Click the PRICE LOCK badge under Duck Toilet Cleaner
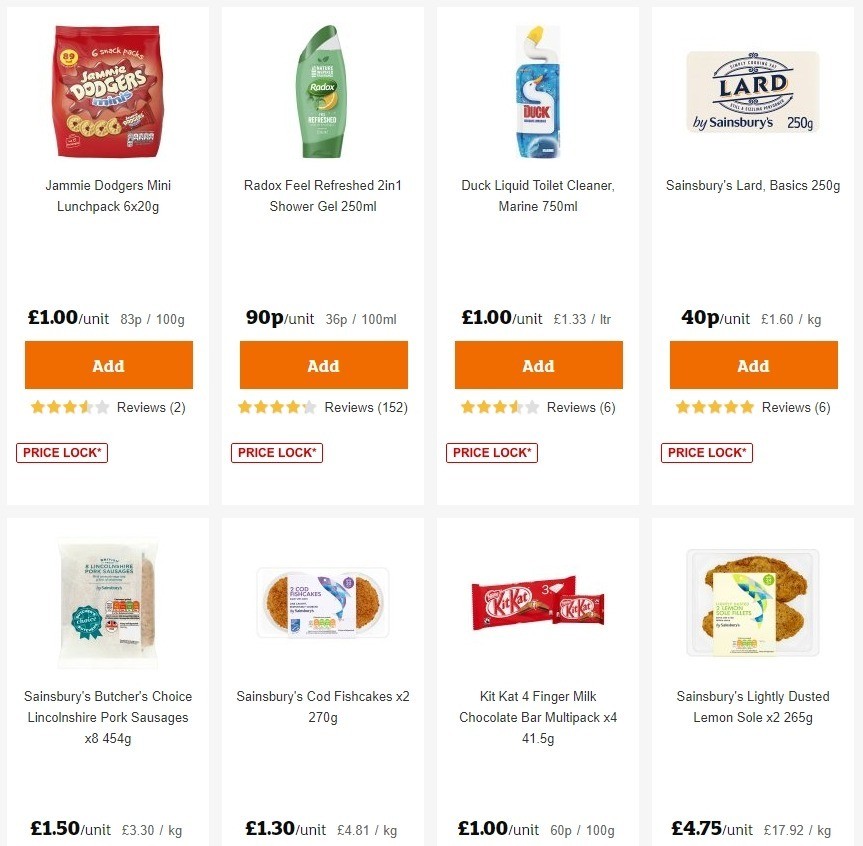 491,452
